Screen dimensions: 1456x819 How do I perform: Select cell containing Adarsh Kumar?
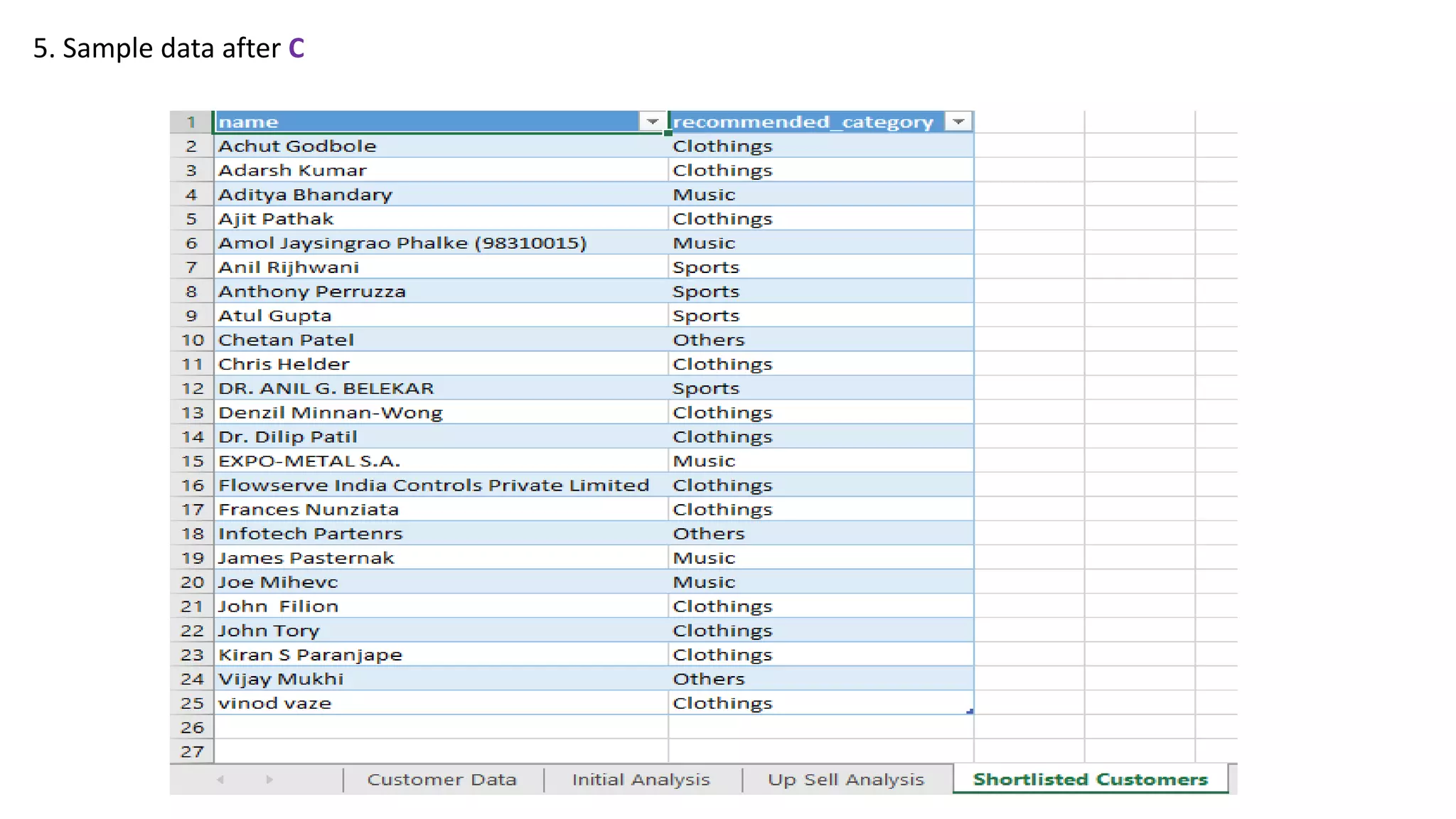coord(441,171)
